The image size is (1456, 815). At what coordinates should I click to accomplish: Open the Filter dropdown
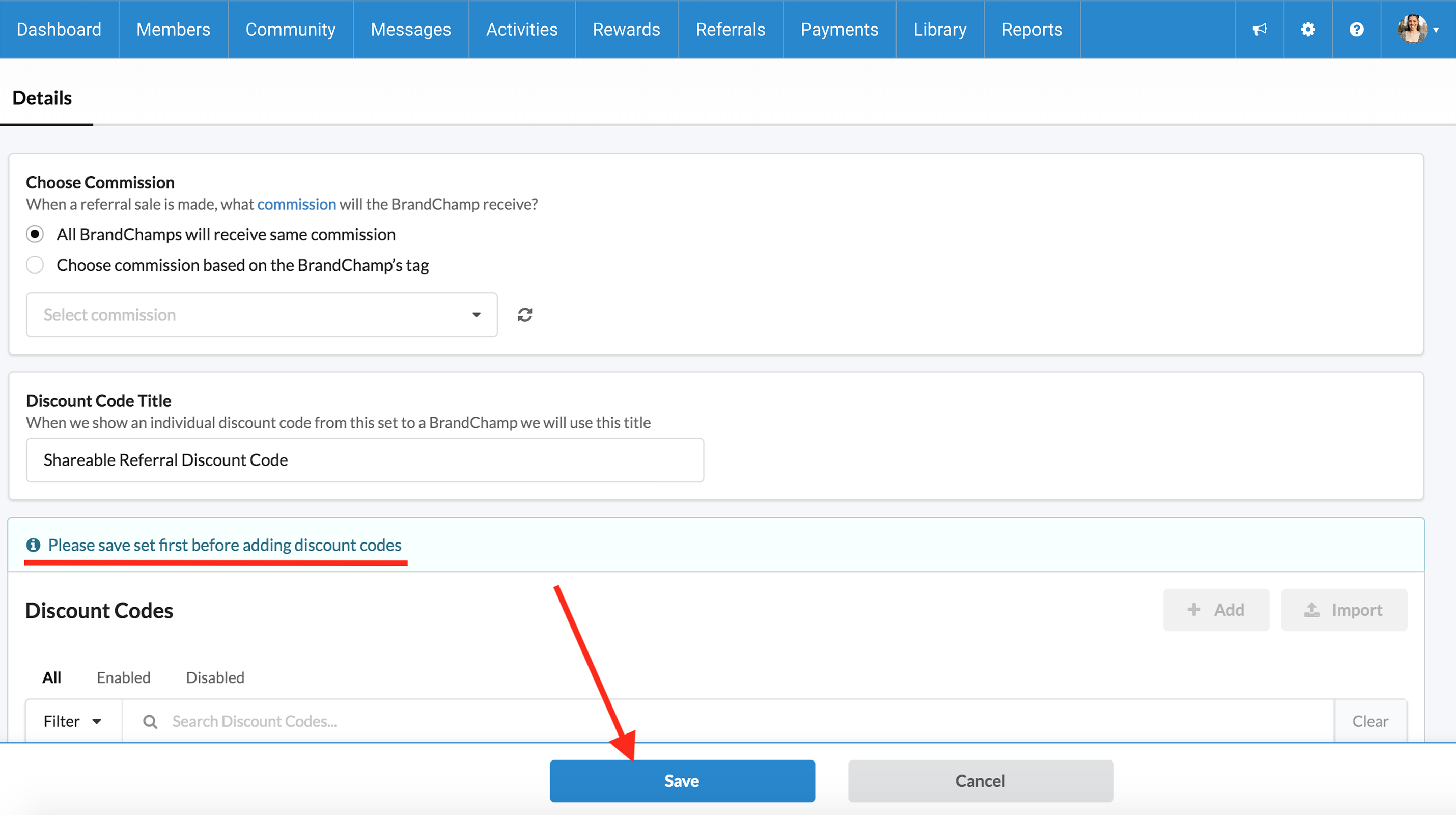click(x=73, y=721)
